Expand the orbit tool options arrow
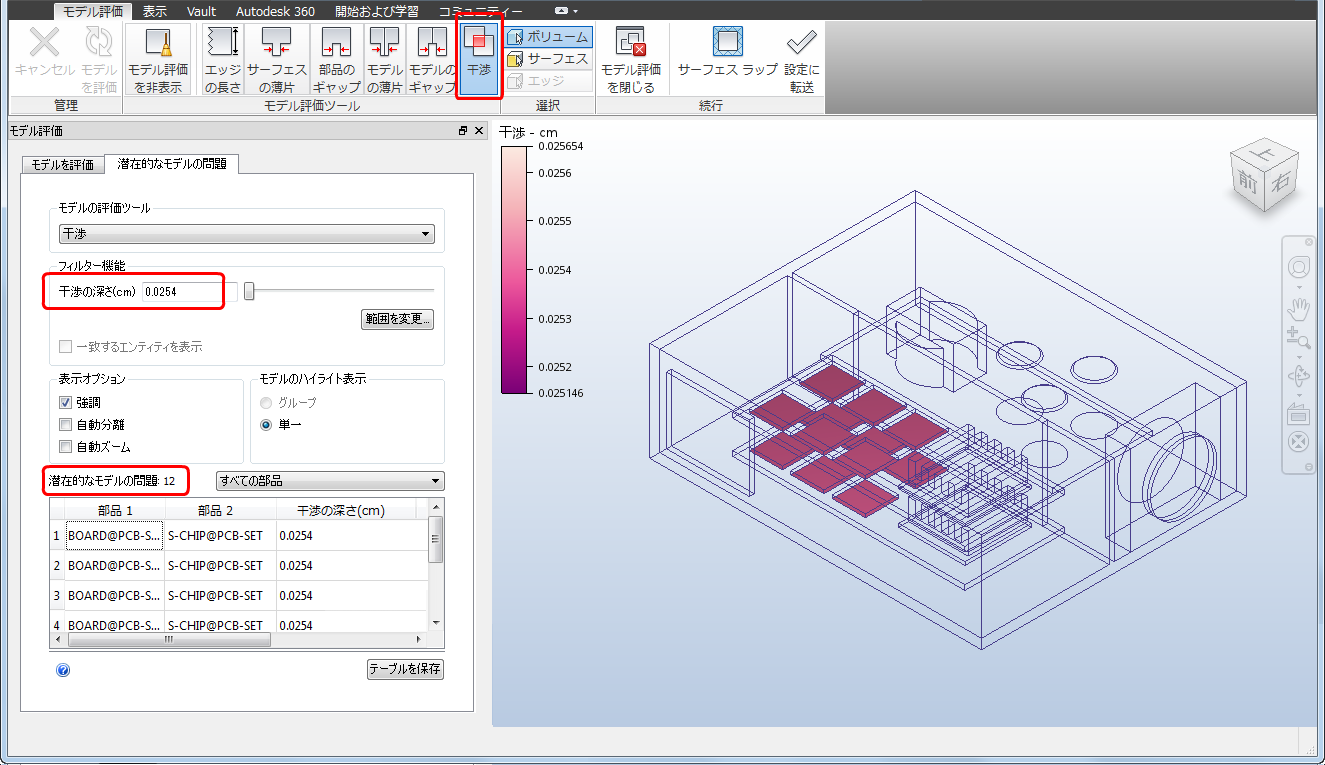1325x765 pixels. (x=1298, y=394)
